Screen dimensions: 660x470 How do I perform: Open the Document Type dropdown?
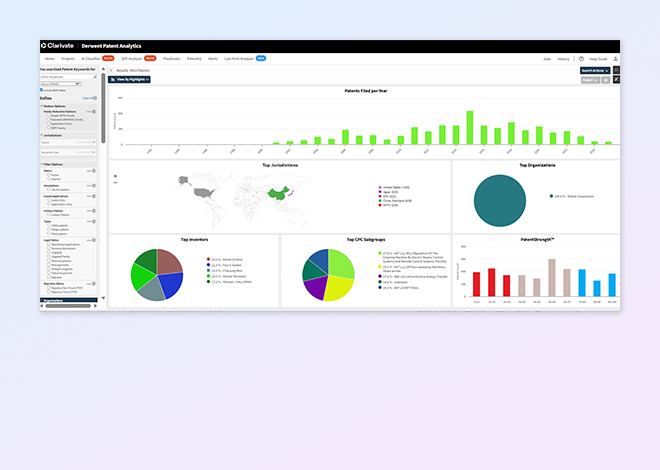tap(69, 152)
